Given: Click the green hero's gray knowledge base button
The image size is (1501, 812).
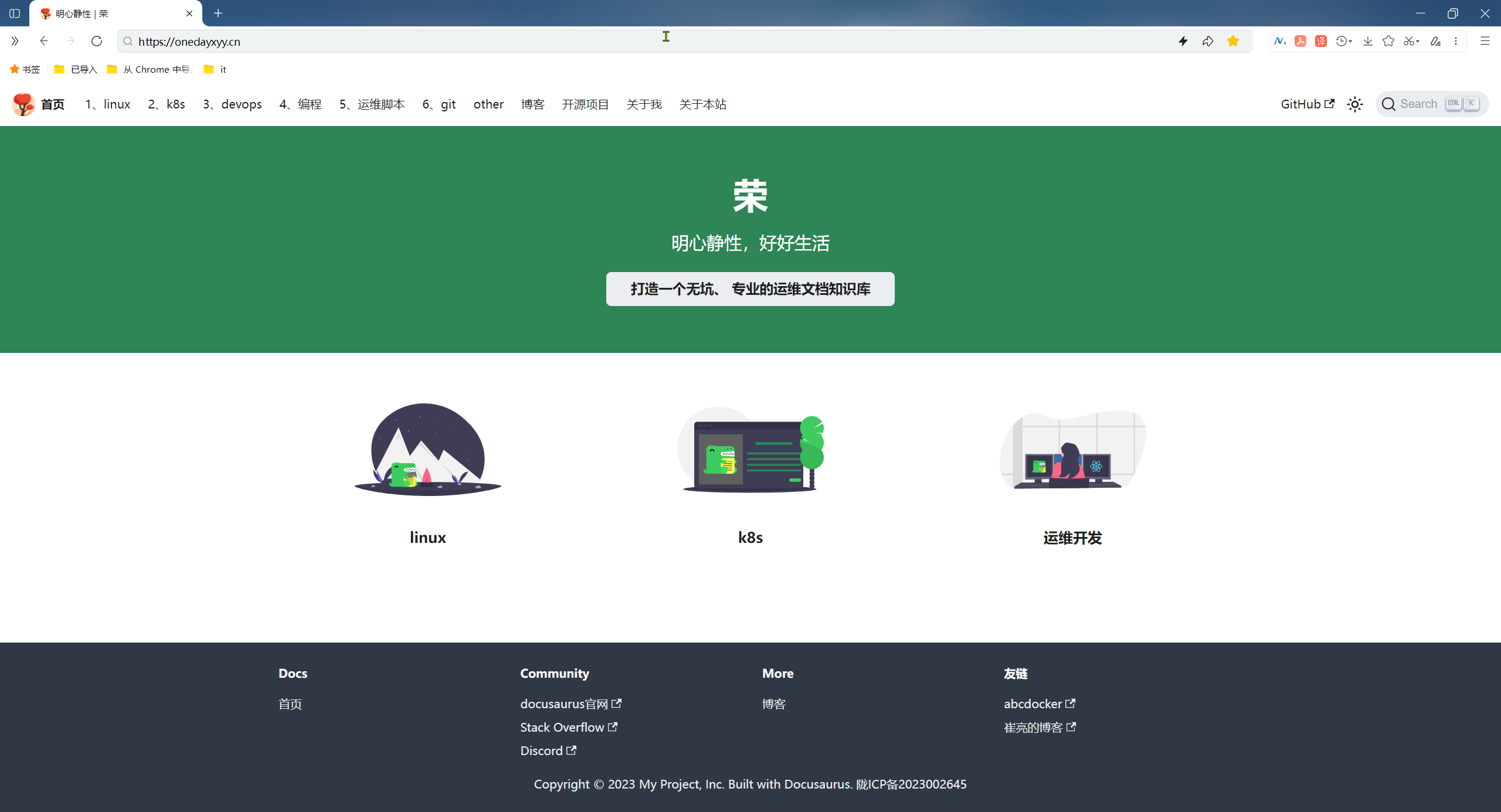Looking at the screenshot, I should click(750, 289).
